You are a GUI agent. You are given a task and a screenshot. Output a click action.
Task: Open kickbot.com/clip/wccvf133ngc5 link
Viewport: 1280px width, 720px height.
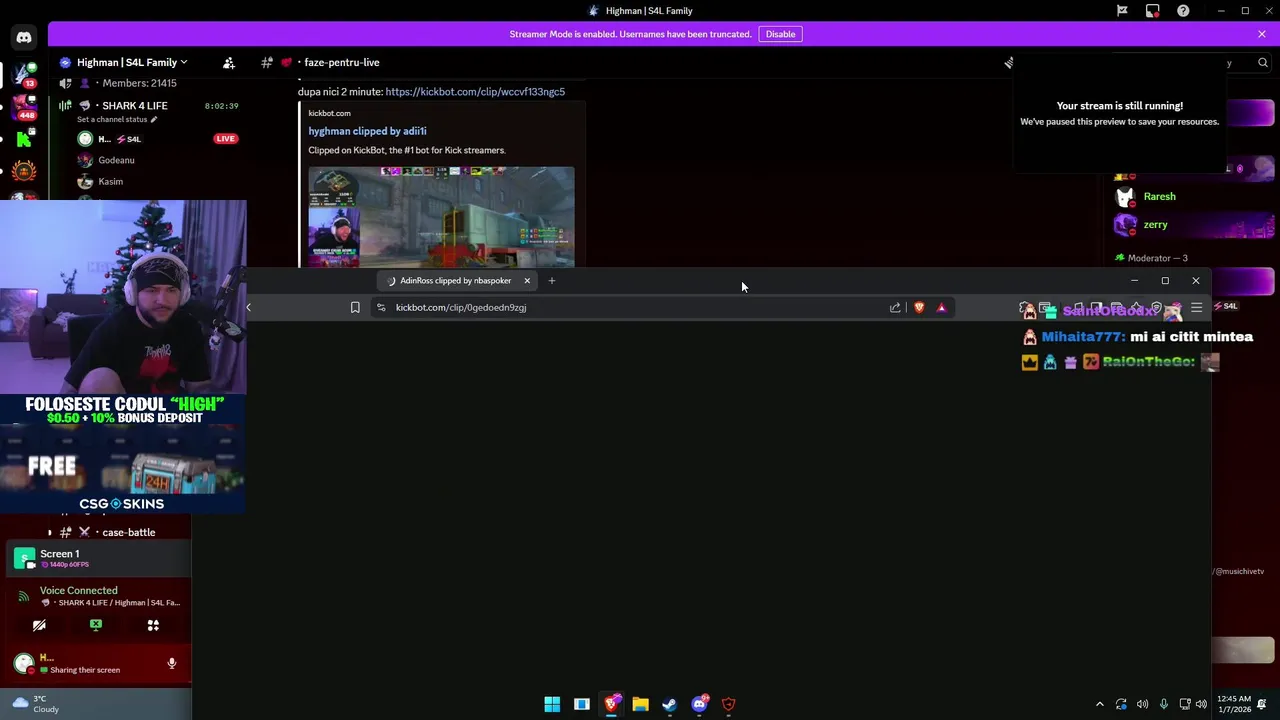click(475, 92)
